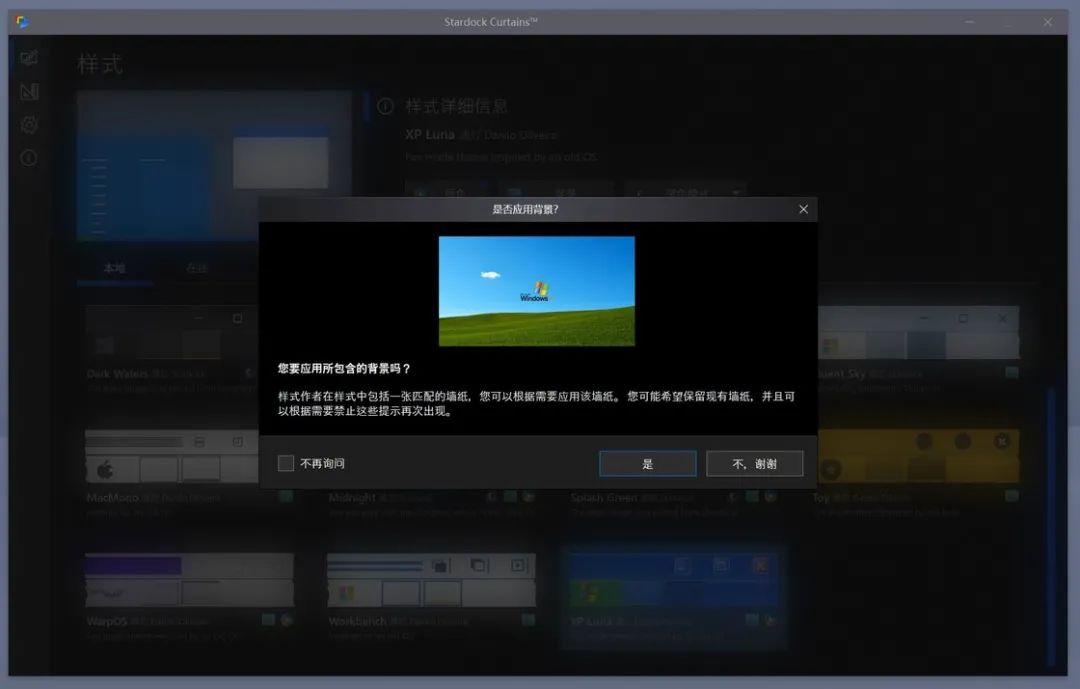Close the 是否应用背景 dialog

803,209
